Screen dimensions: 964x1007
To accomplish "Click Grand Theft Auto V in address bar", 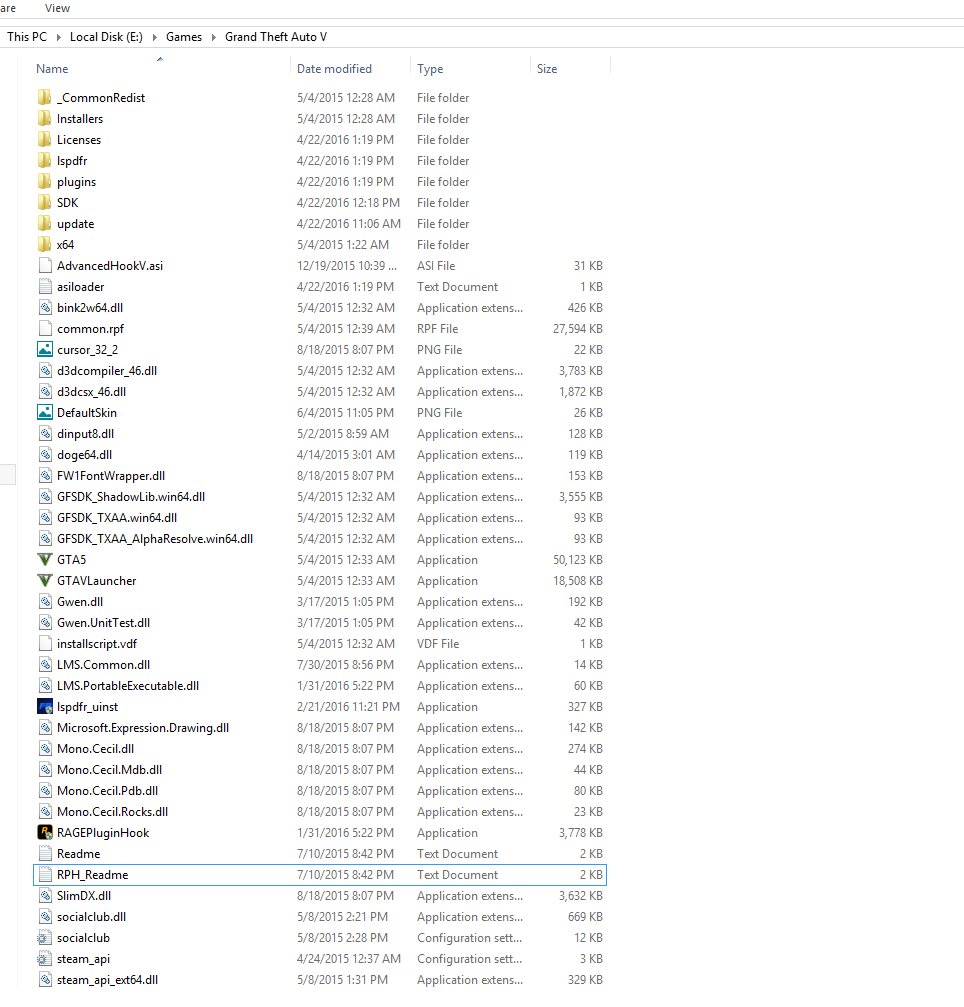I will click(276, 37).
